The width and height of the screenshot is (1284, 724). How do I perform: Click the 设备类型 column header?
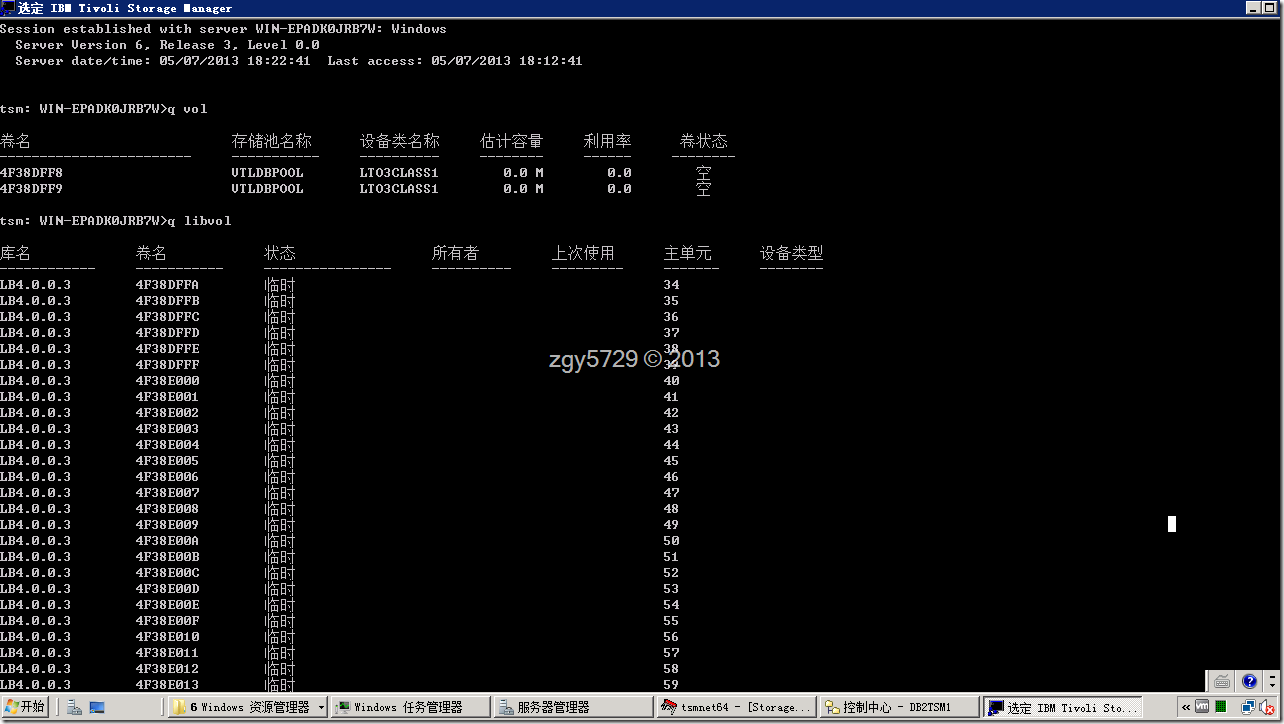tap(791, 253)
